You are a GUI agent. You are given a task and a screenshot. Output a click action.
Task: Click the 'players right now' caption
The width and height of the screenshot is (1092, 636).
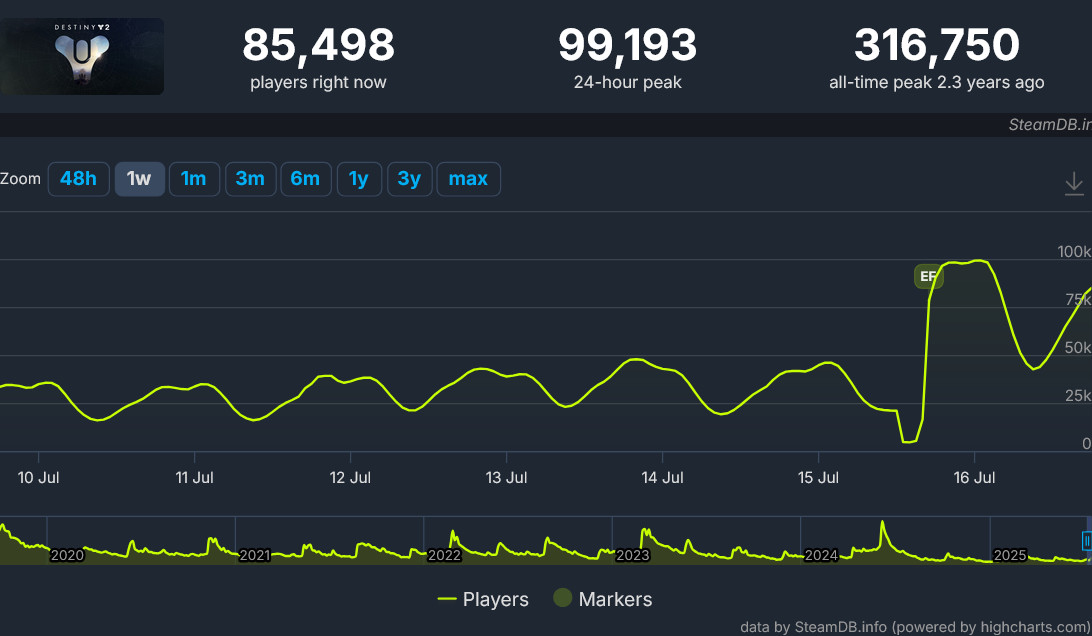point(318,83)
